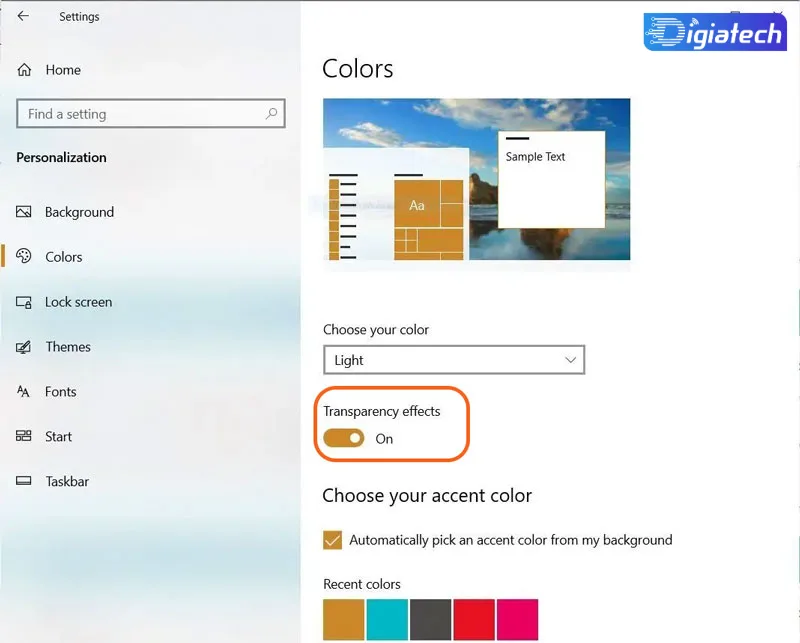Click the Choose your accent color heading
The image size is (800, 643).
tap(427, 496)
